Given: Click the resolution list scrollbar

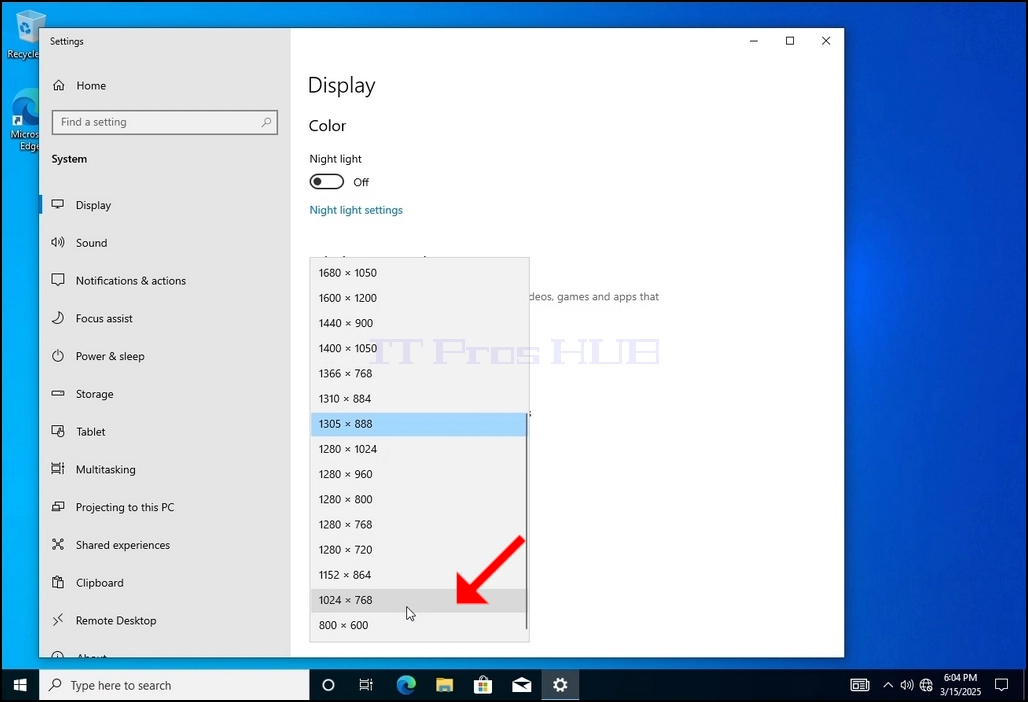Looking at the screenshot, I should click(x=526, y=521).
